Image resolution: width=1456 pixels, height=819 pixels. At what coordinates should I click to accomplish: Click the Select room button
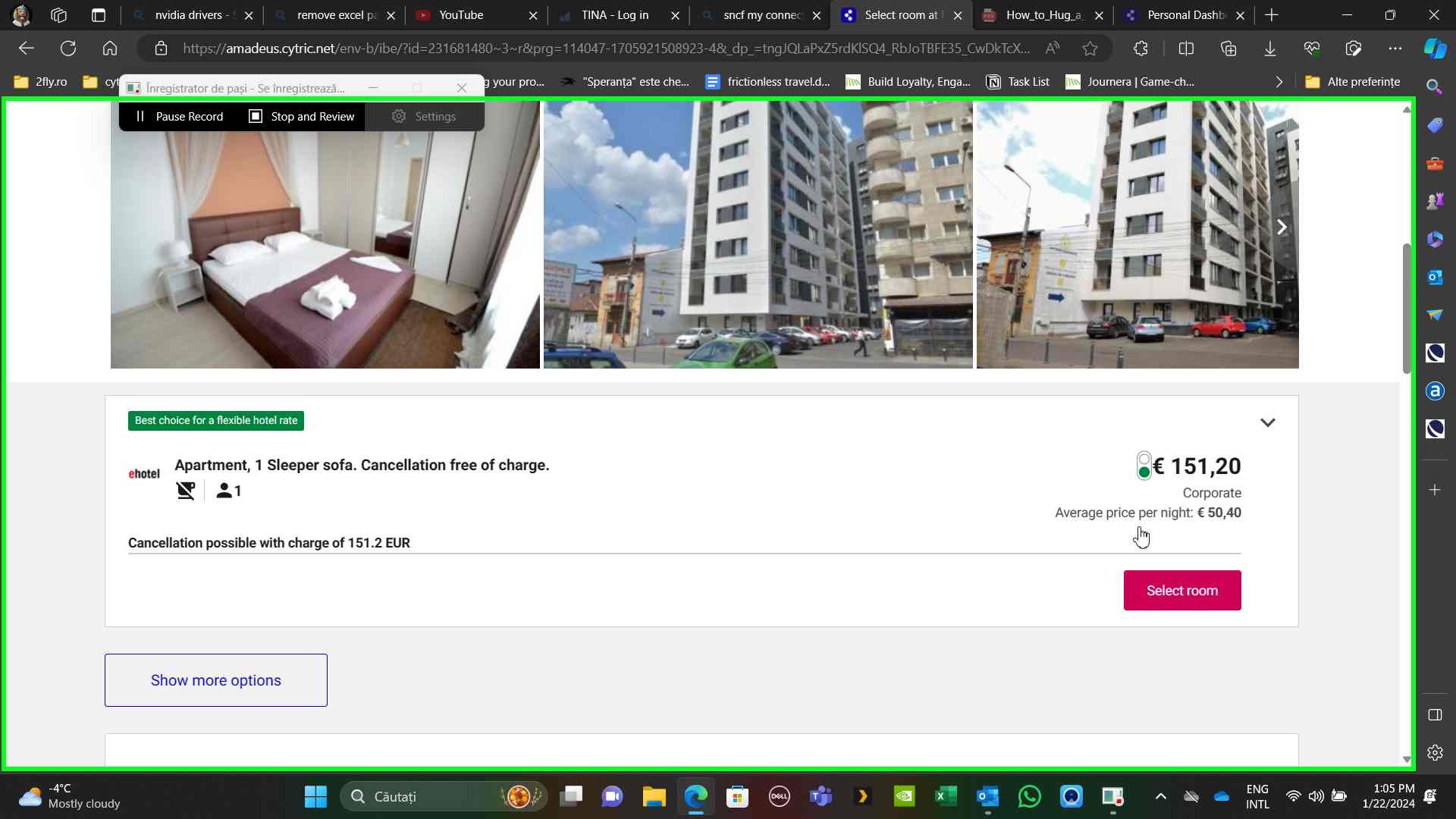pyautogui.click(x=1181, y=590)
